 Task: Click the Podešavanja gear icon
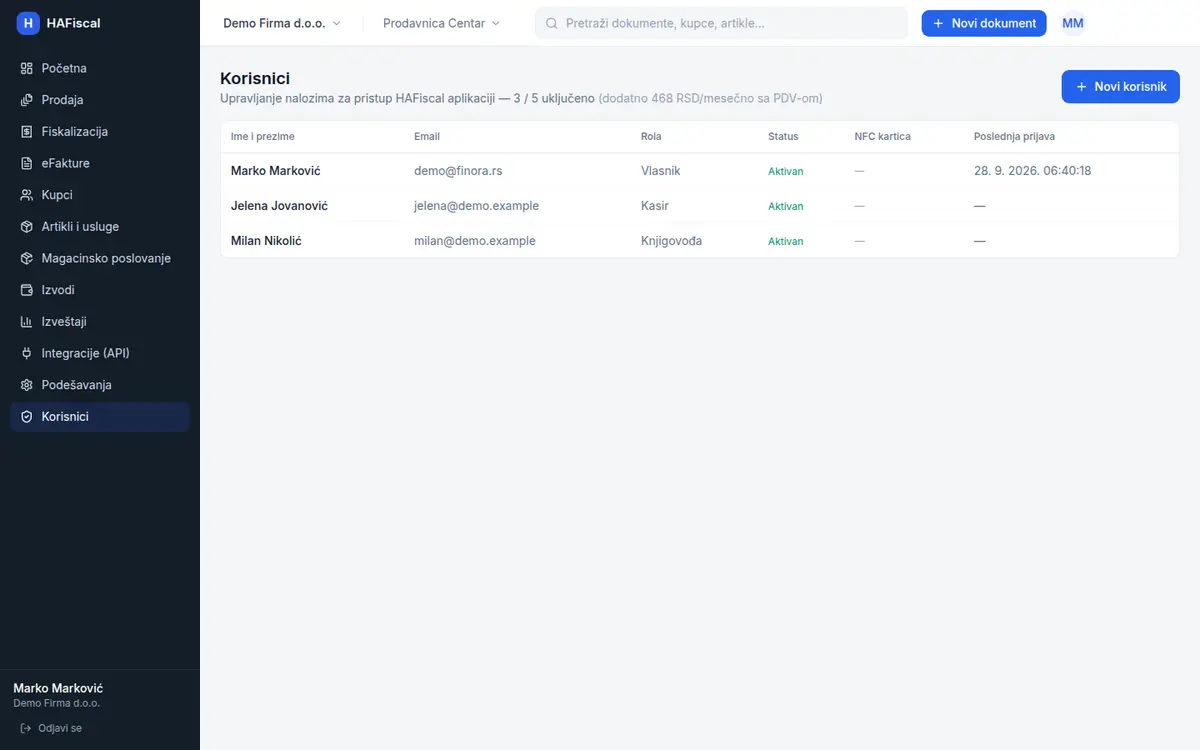tap(27, 385)
